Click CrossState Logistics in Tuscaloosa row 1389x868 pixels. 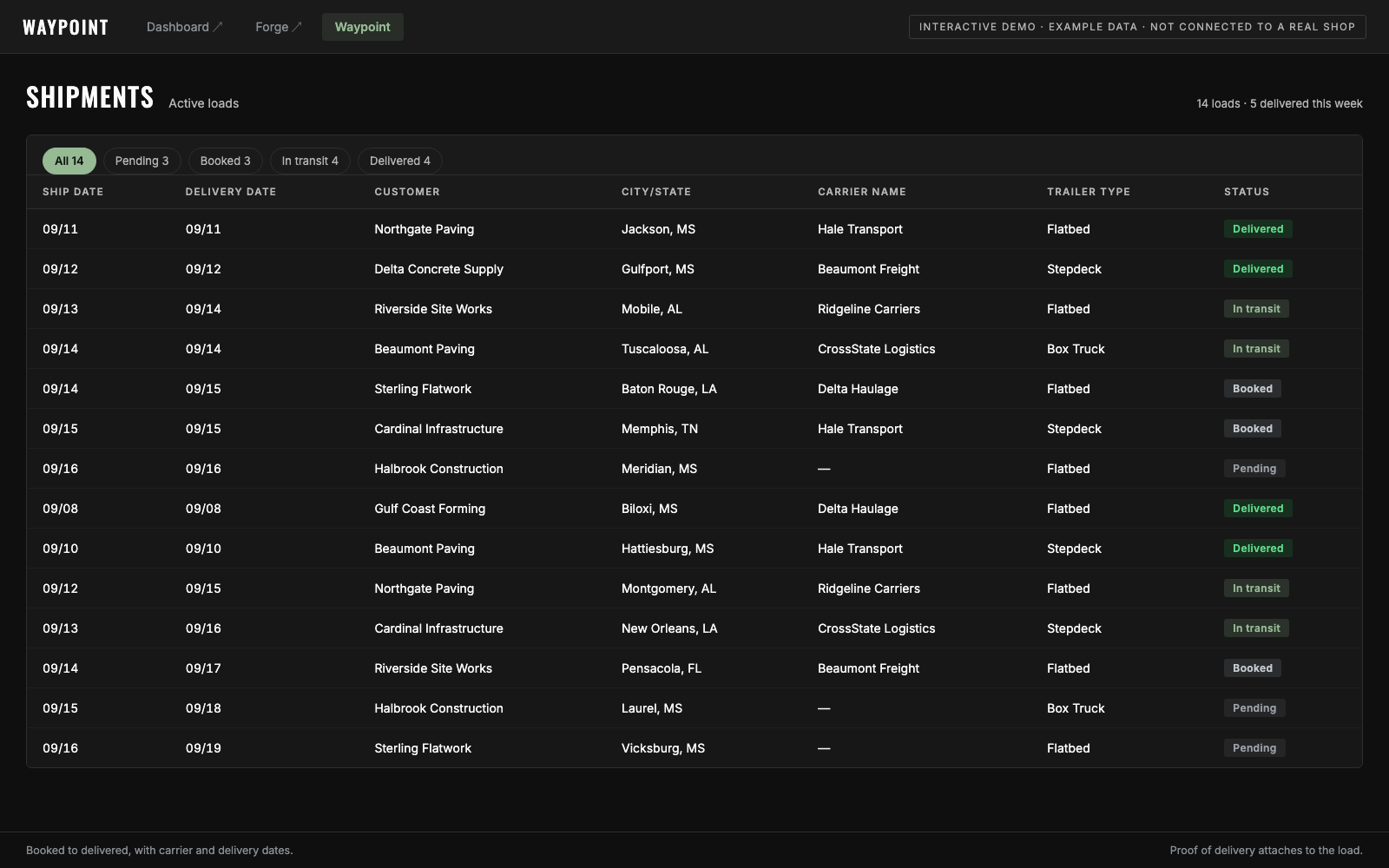pos(877,349)
